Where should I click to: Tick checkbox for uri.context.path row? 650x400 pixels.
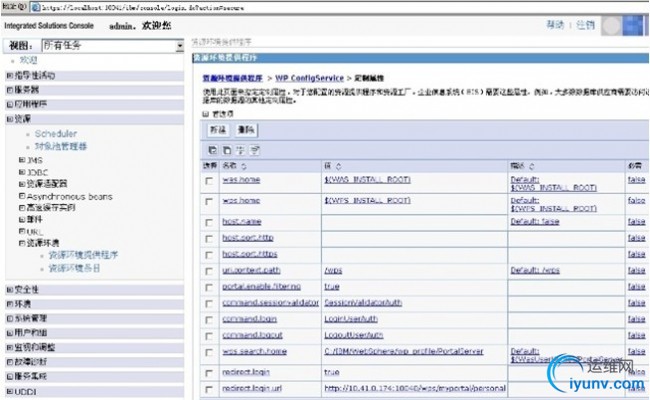click(x=209, y=271)
